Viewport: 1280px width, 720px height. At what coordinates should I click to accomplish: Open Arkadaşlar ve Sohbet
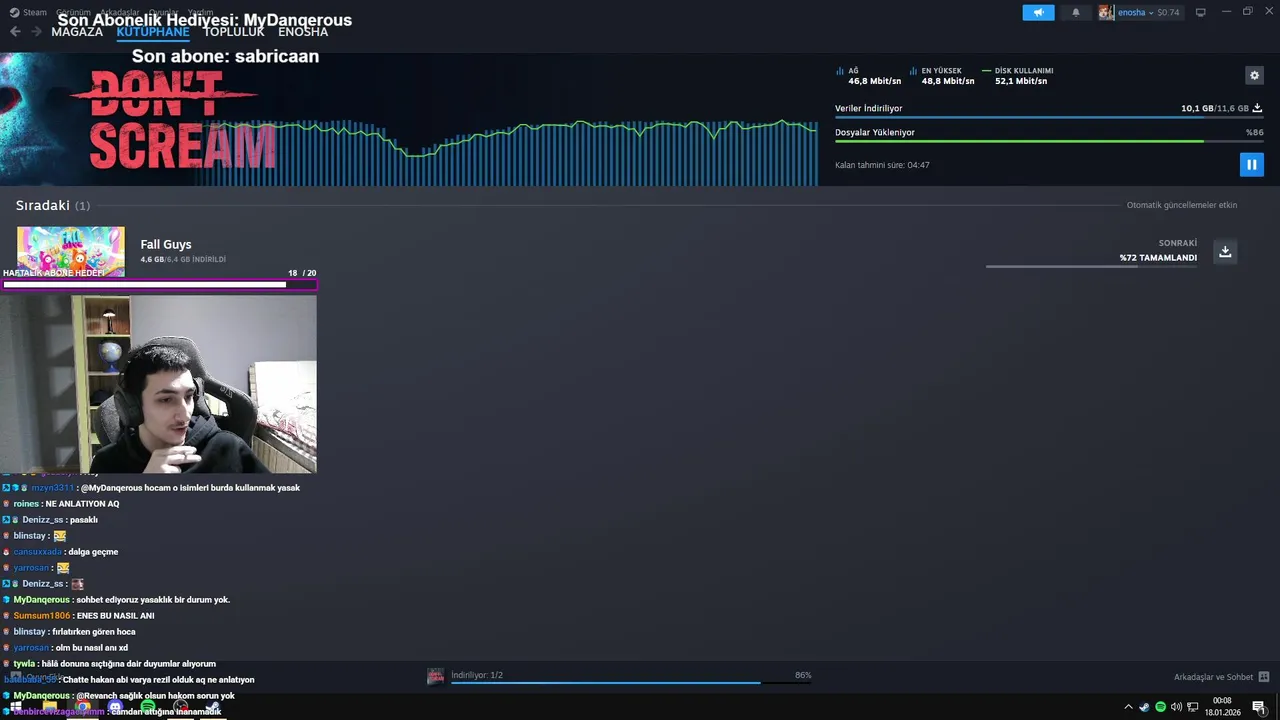pos(1213,677)
